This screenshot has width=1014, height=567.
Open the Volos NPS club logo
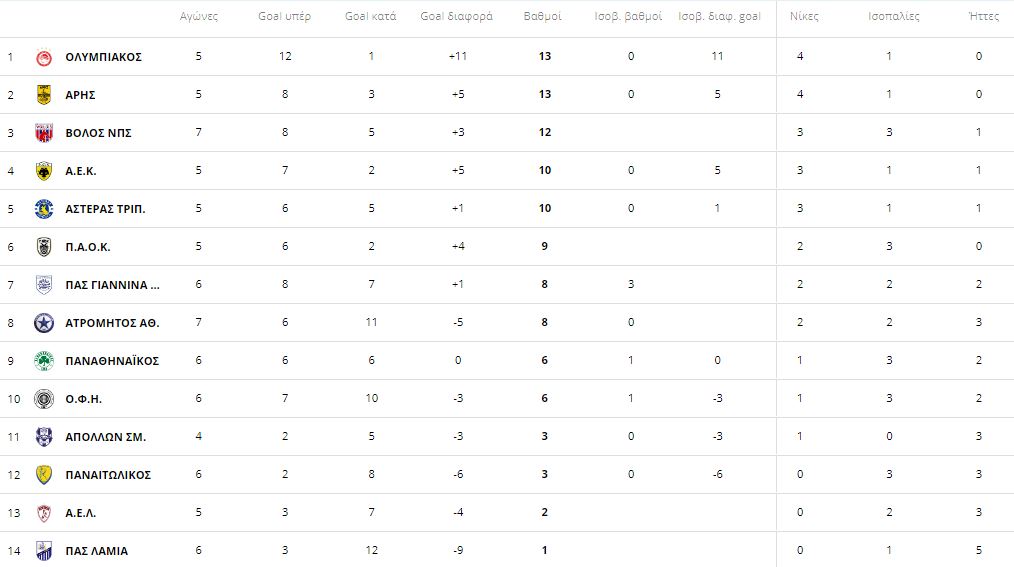pyautogui.click(x=44, y=133)
